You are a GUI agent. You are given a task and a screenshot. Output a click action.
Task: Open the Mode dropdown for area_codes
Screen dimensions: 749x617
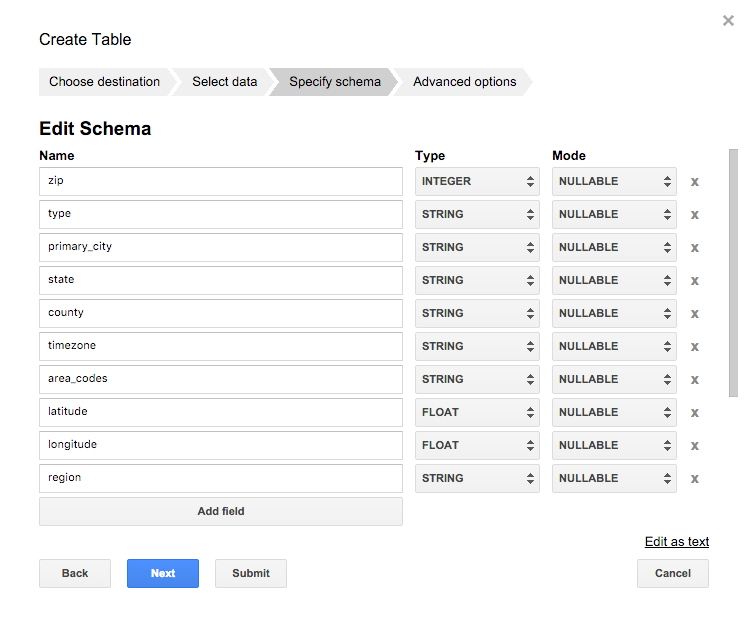pos(614,379)
